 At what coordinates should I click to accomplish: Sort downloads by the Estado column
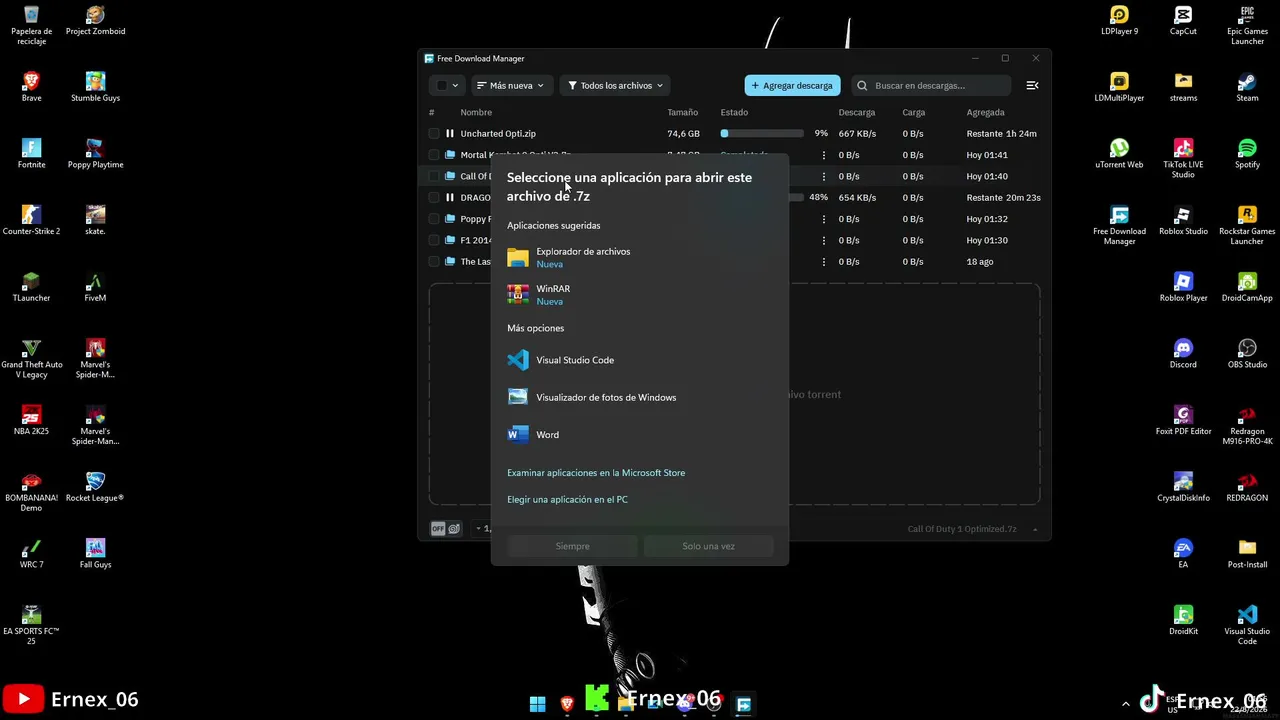point(734,113)
